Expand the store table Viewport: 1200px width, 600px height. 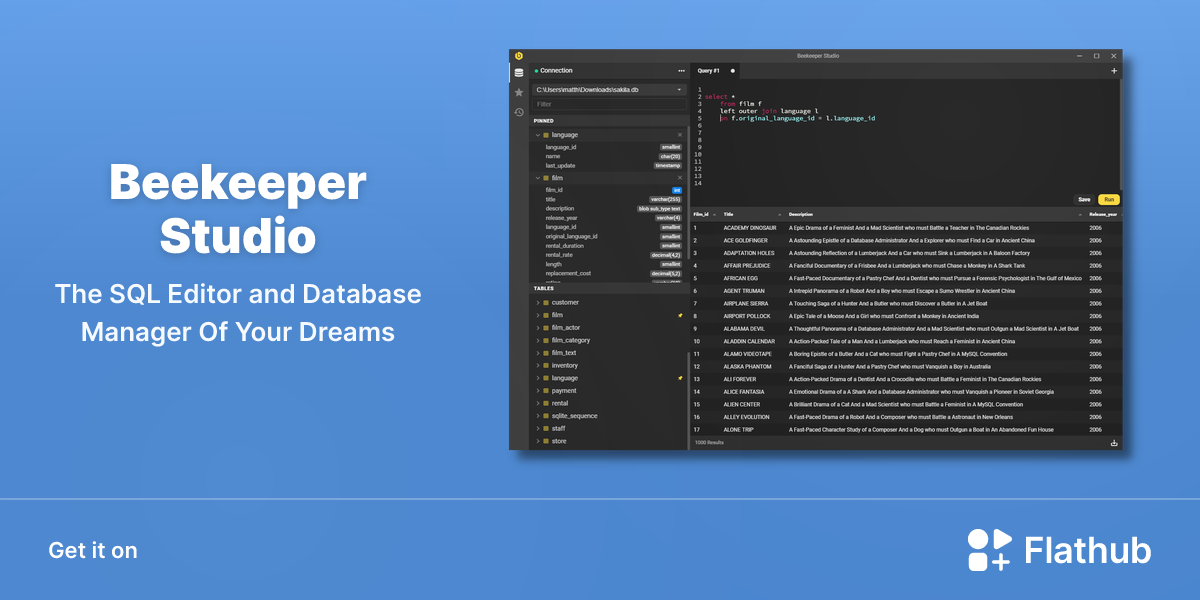(537, 441)
